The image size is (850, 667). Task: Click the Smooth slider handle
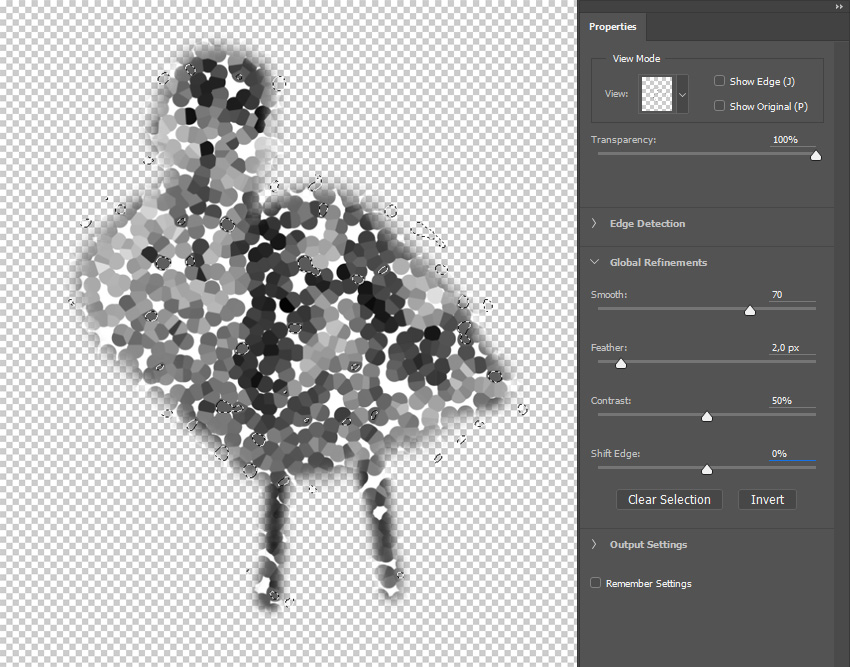pos(750,311)
